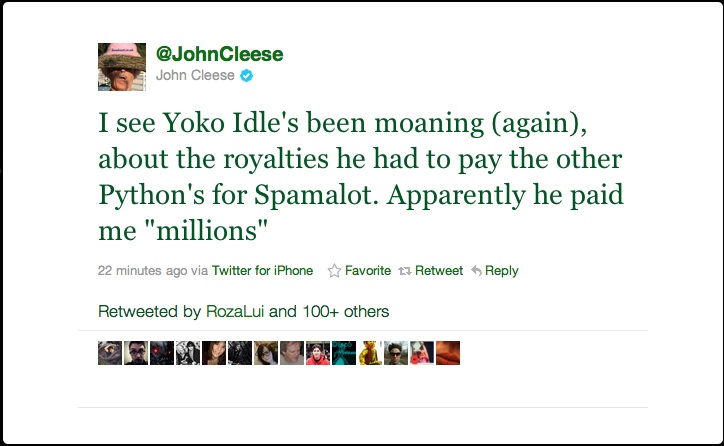The width and height of the screenshot is (724, 446).
Task: Click the first retweeter avatar
Action: click(x=110, y=353)
